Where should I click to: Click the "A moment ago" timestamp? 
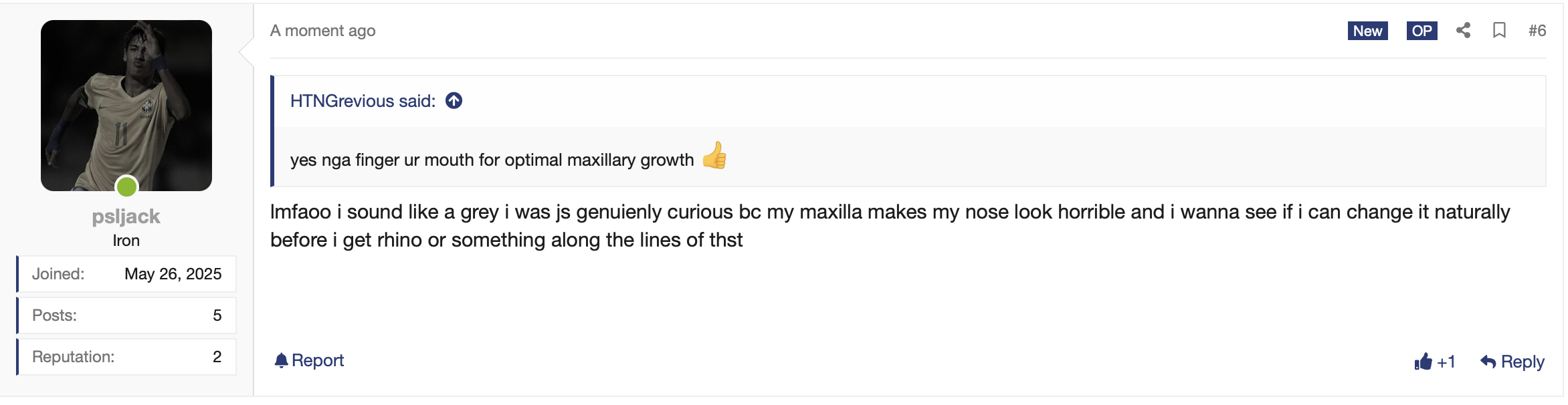(x=323, y=31)
